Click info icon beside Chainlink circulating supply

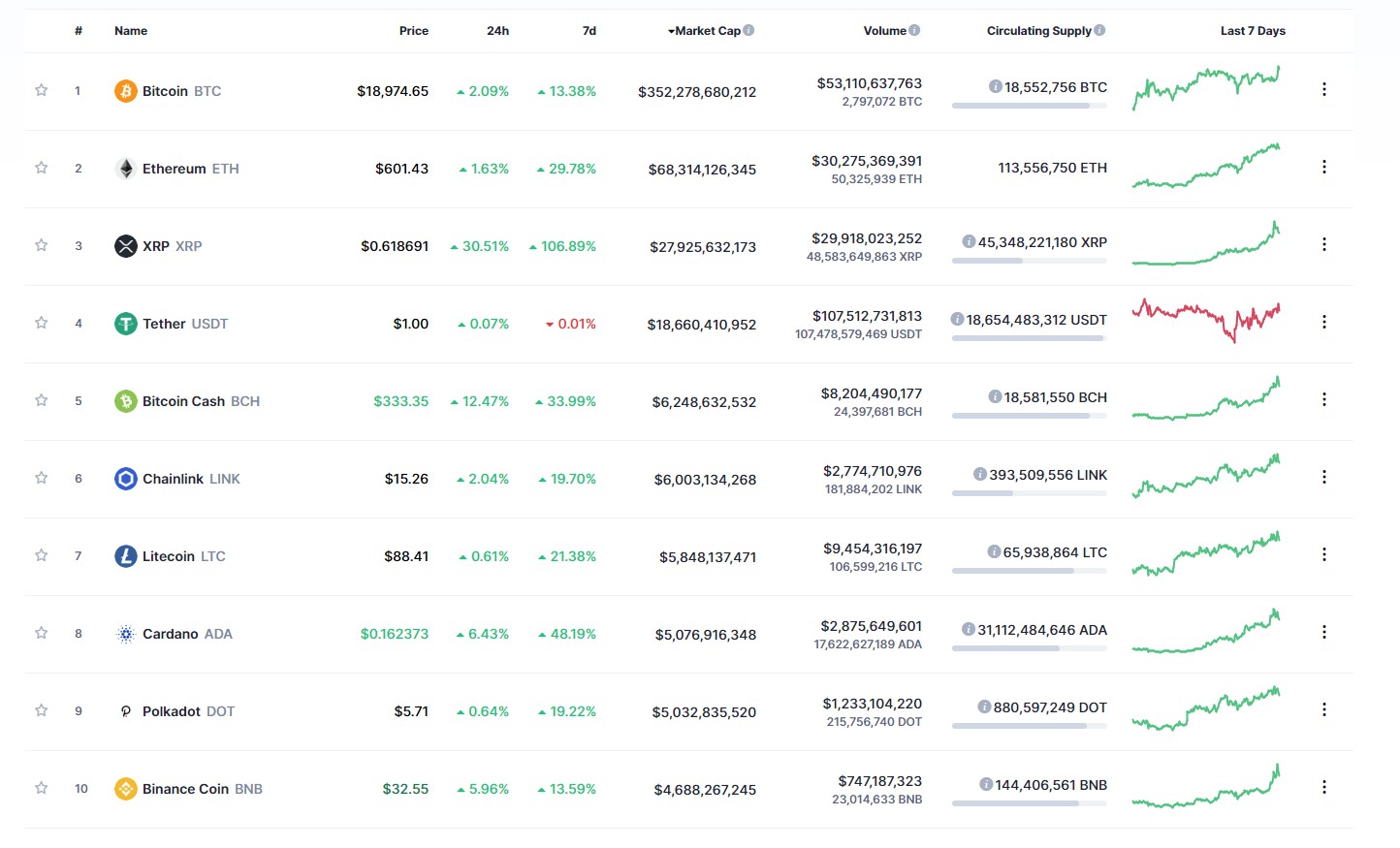pyautogui.click(x=980, y=474)
